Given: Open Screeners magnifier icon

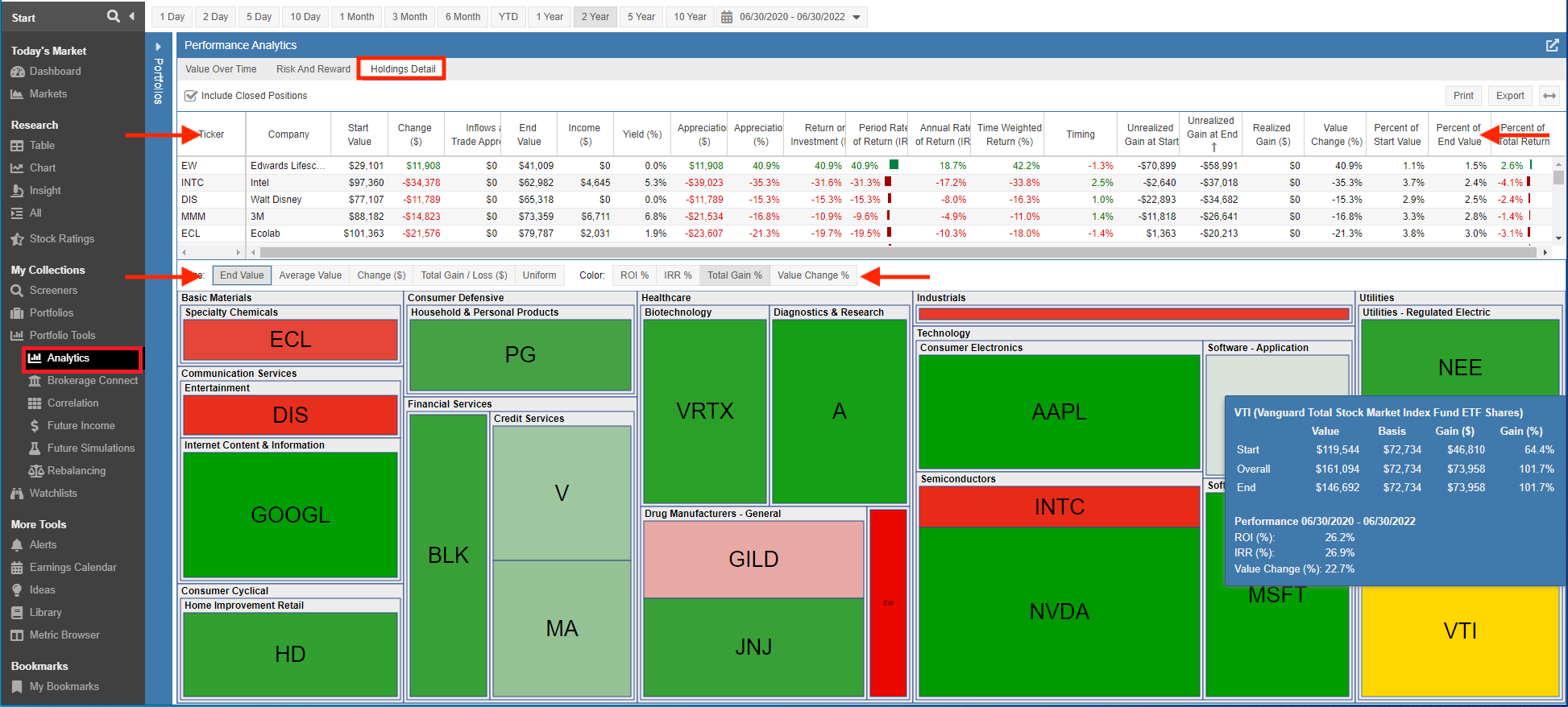Looking at the screenshot, I should 17,291.
